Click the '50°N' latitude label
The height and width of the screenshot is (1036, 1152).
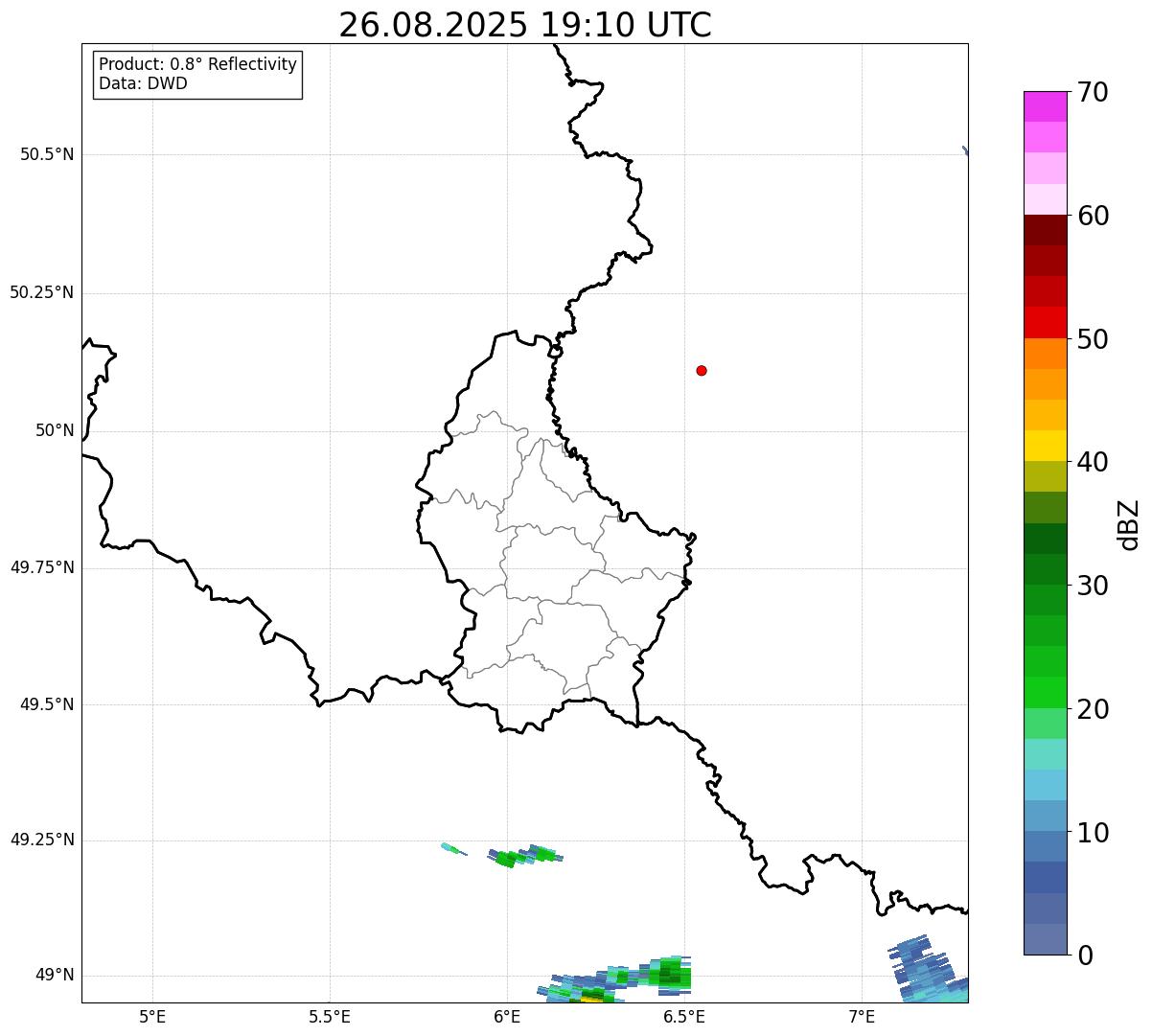tap(55, 430)
